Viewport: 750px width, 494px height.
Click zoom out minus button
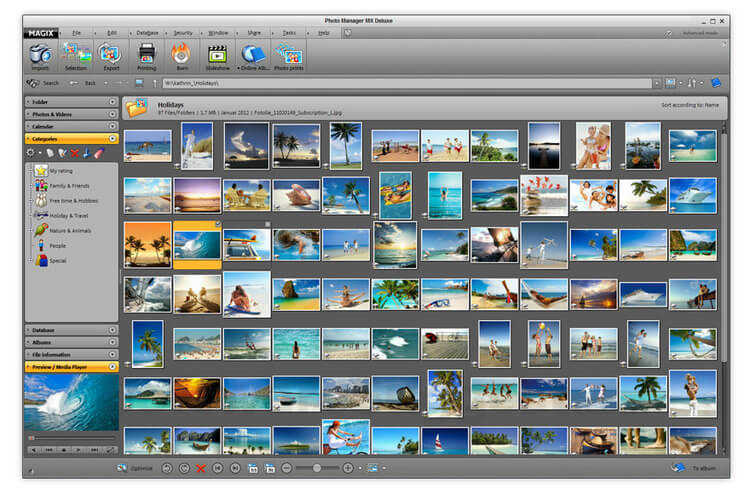286,469
